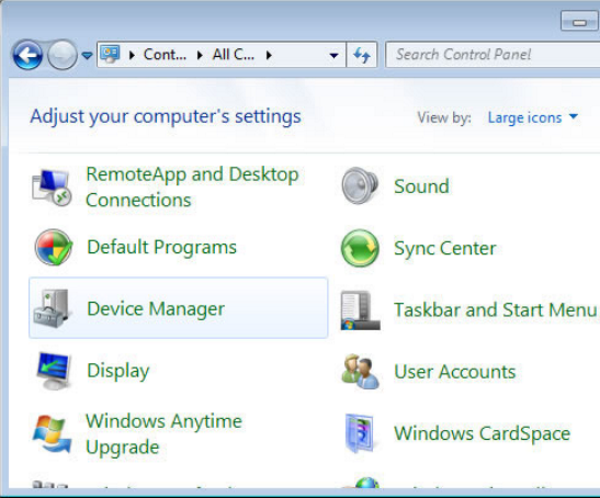Expand the arrow before All C... breadcrumb
Image resolution: width=600 pixels, height=498 pixels.
[200, 55]
